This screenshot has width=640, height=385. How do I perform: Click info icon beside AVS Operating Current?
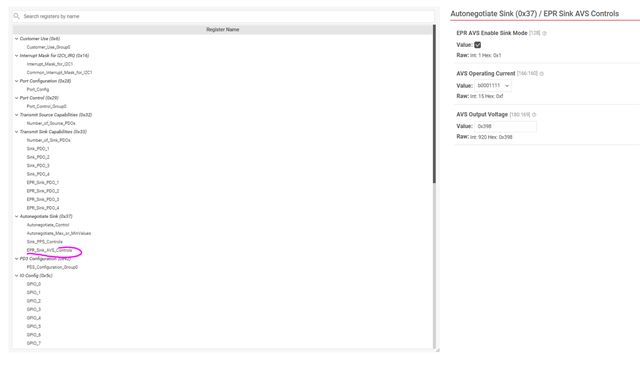542,74
